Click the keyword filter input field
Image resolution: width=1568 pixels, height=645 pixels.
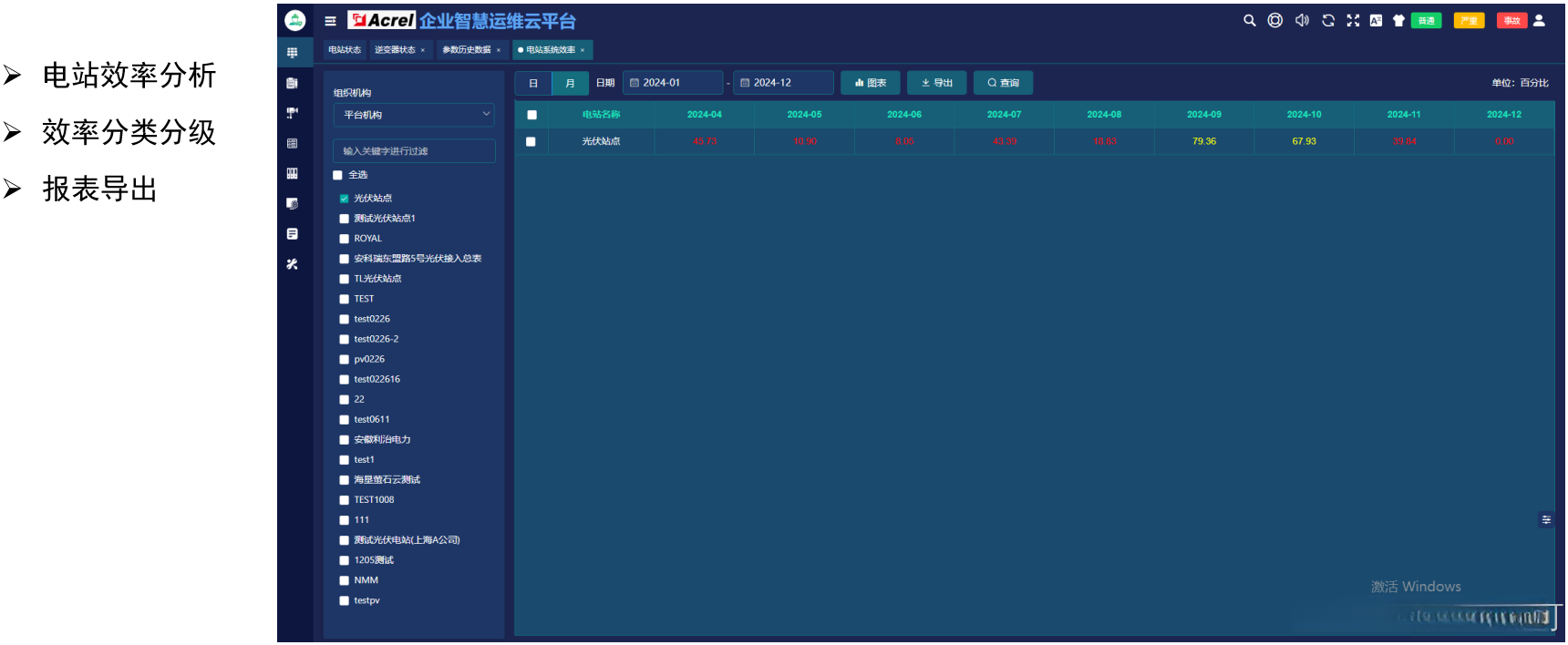pyautogui.click(x=414, y=151)
